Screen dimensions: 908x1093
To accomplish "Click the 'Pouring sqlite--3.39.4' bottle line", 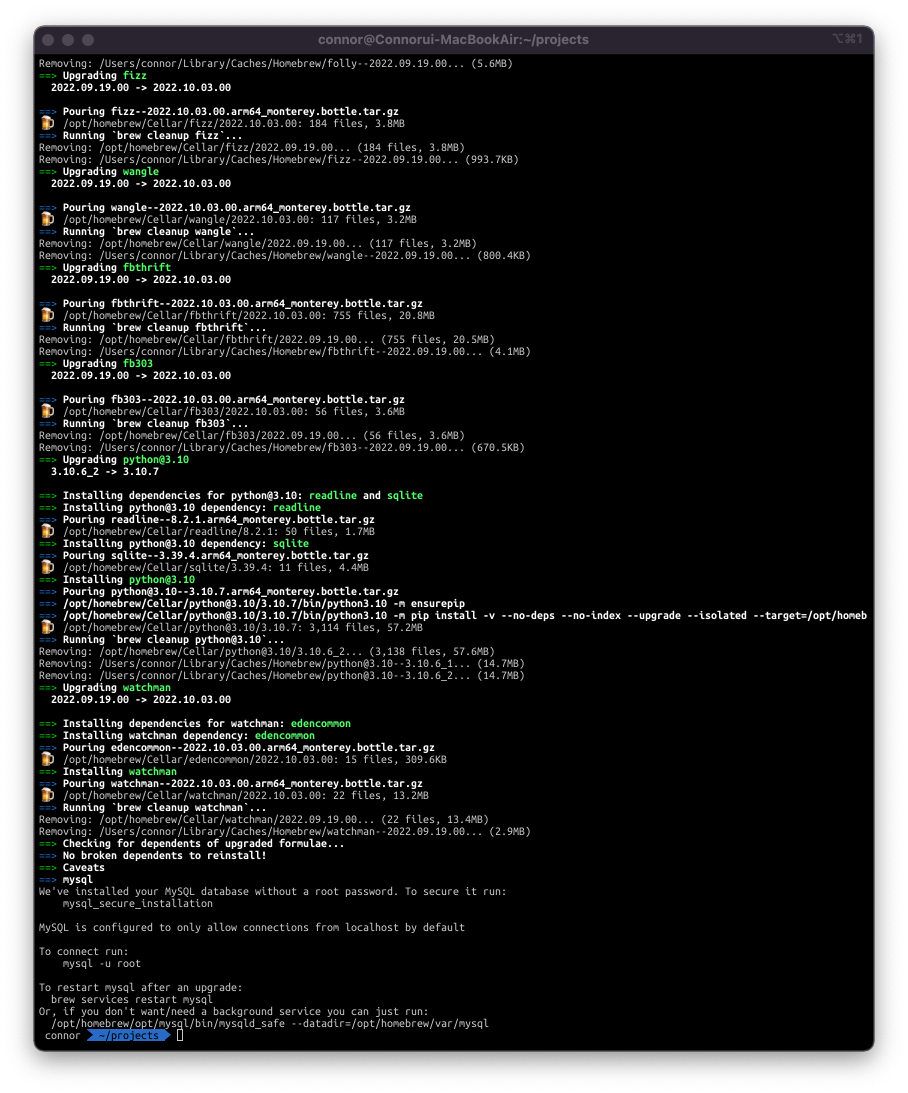I will point(203,556).
